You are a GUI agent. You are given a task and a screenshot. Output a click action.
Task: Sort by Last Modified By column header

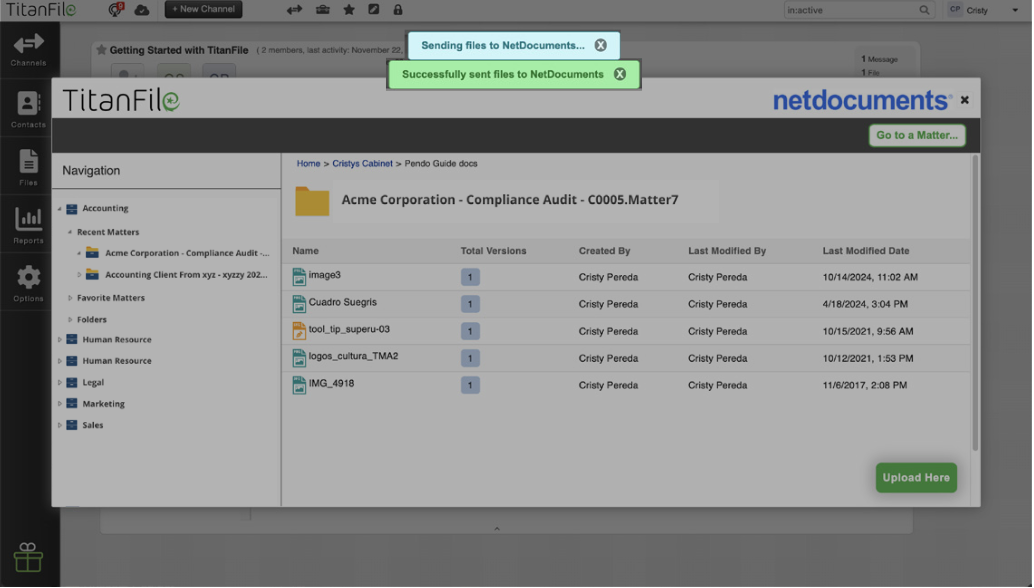pyautogui.click(x=727, y=251)
